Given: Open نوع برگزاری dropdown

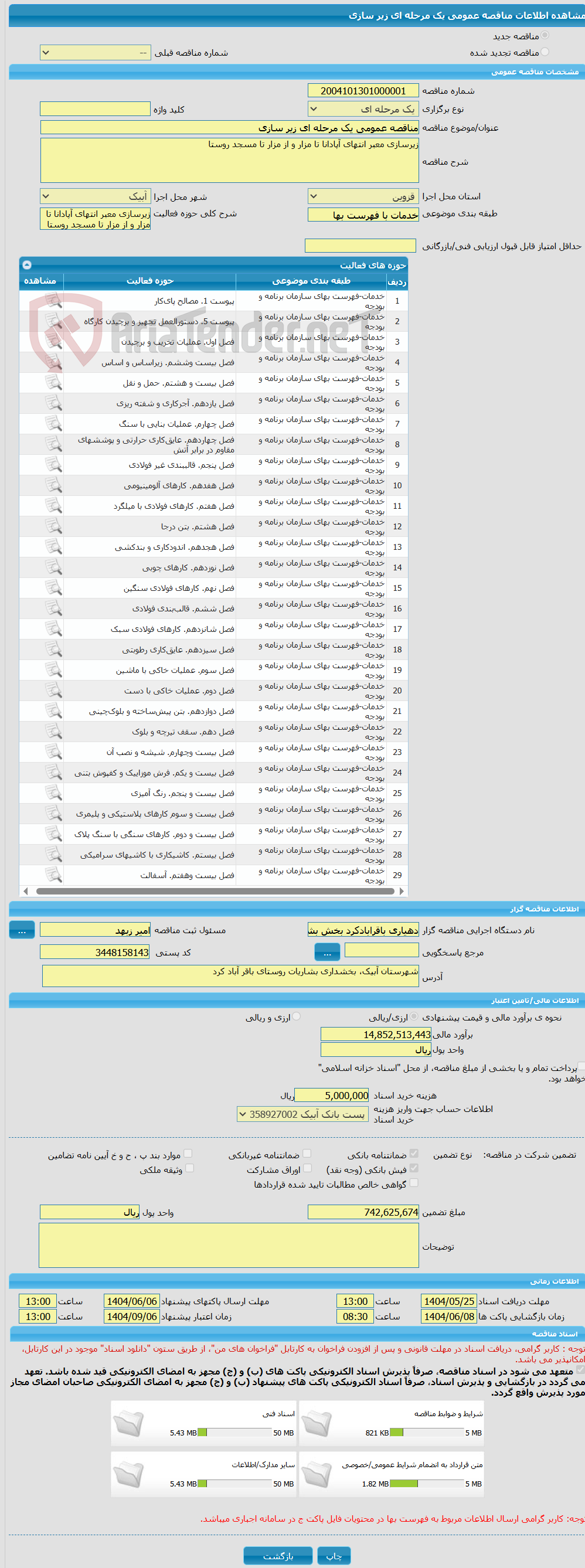Looking at the screenshot, I should click(363, 109).
